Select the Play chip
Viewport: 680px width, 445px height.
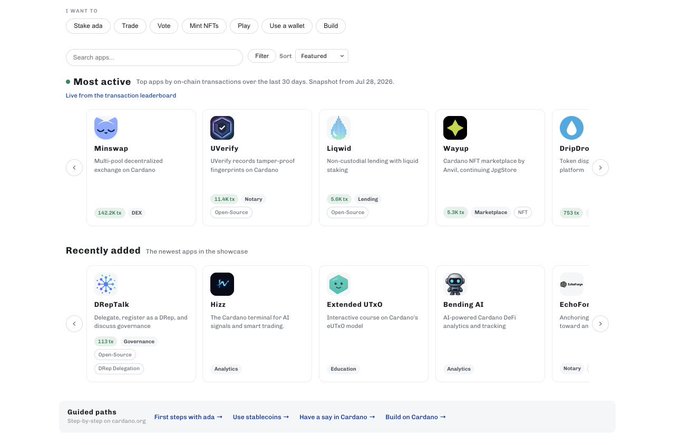tap(244, 26)
